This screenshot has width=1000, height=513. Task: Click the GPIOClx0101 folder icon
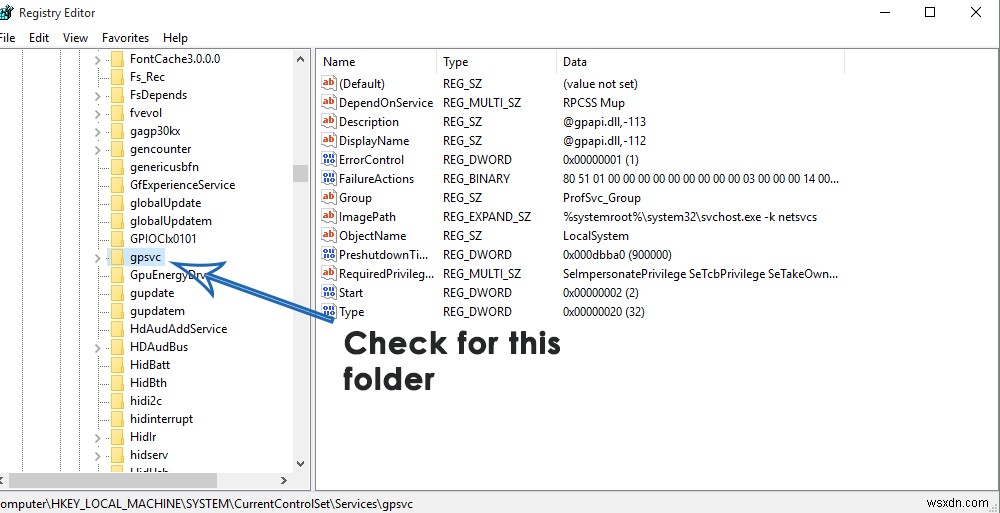117,239
